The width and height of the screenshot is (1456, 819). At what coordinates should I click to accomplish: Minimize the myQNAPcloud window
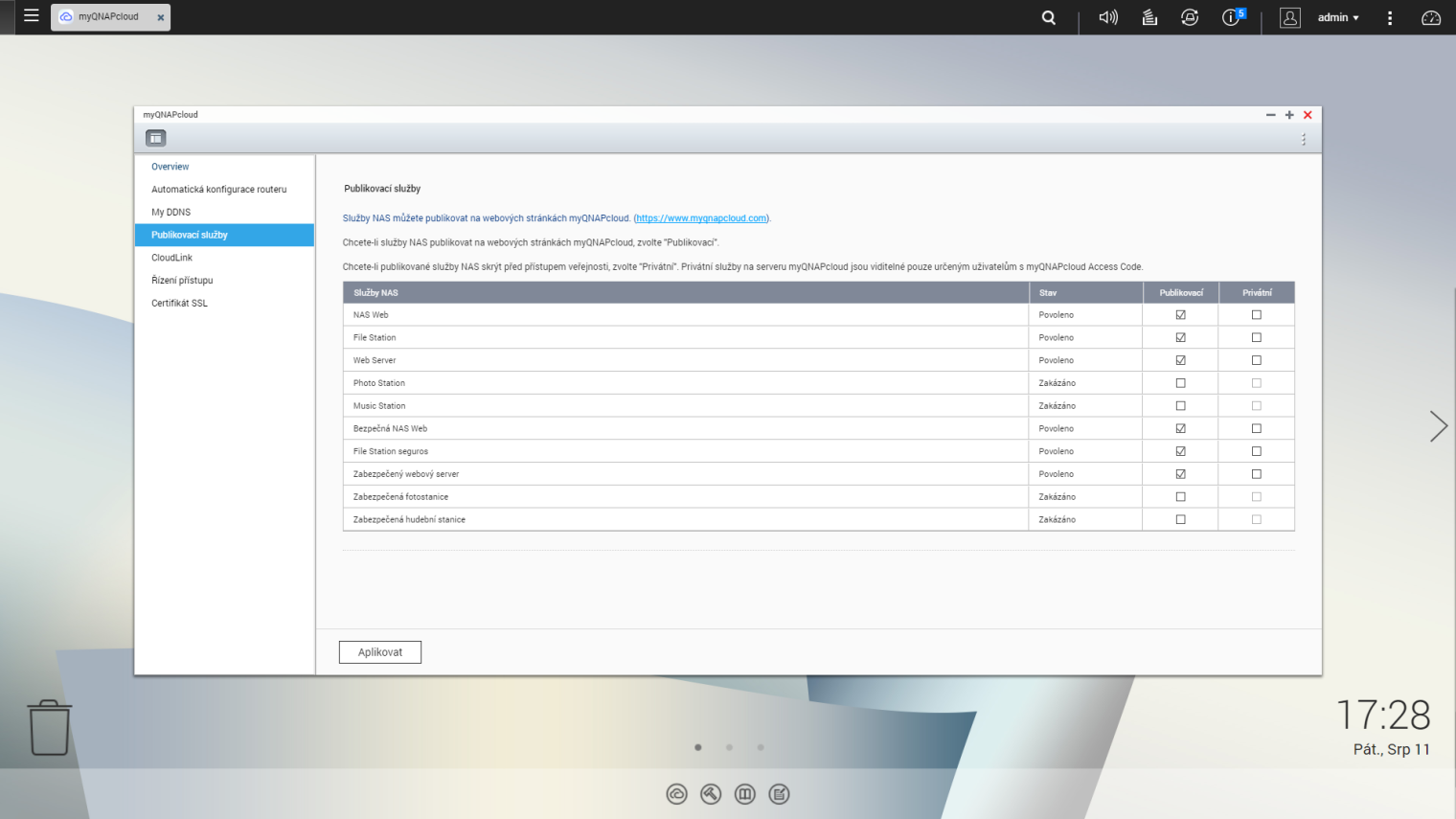(1271, 115)
